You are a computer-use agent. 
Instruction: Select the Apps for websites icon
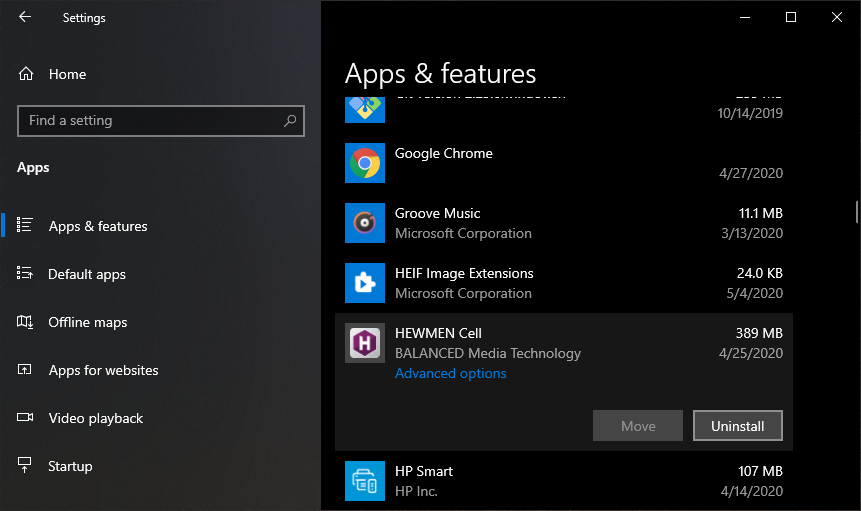[x=24, y=369]
